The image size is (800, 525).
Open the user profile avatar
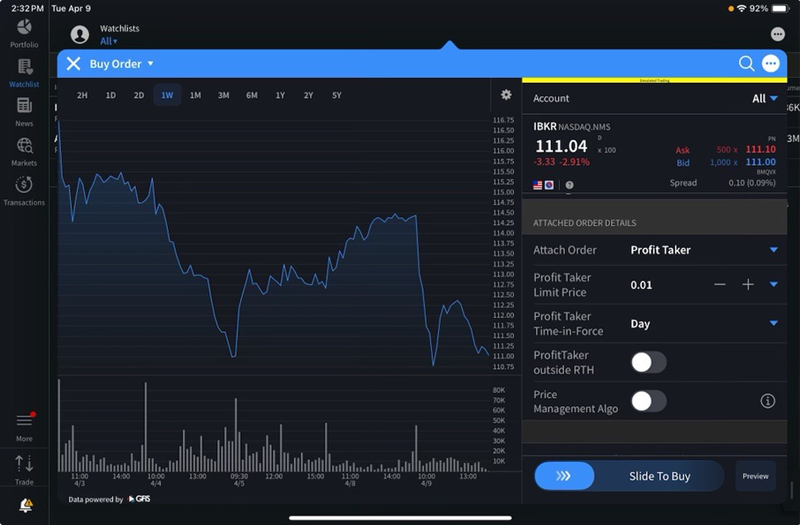(80, 35)
